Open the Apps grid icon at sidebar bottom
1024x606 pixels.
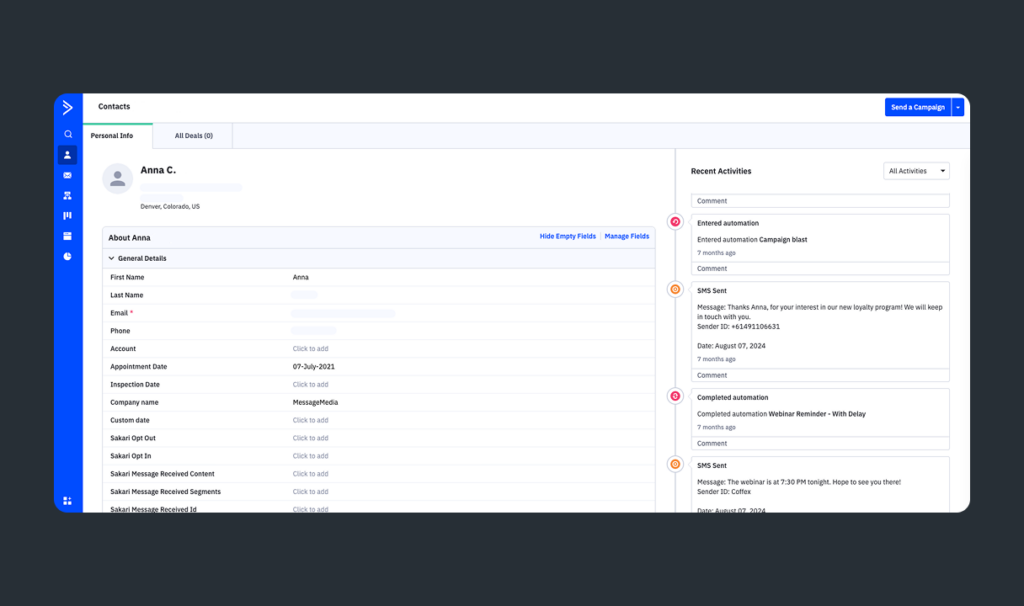pyautogui.click(x=67, y=501)
